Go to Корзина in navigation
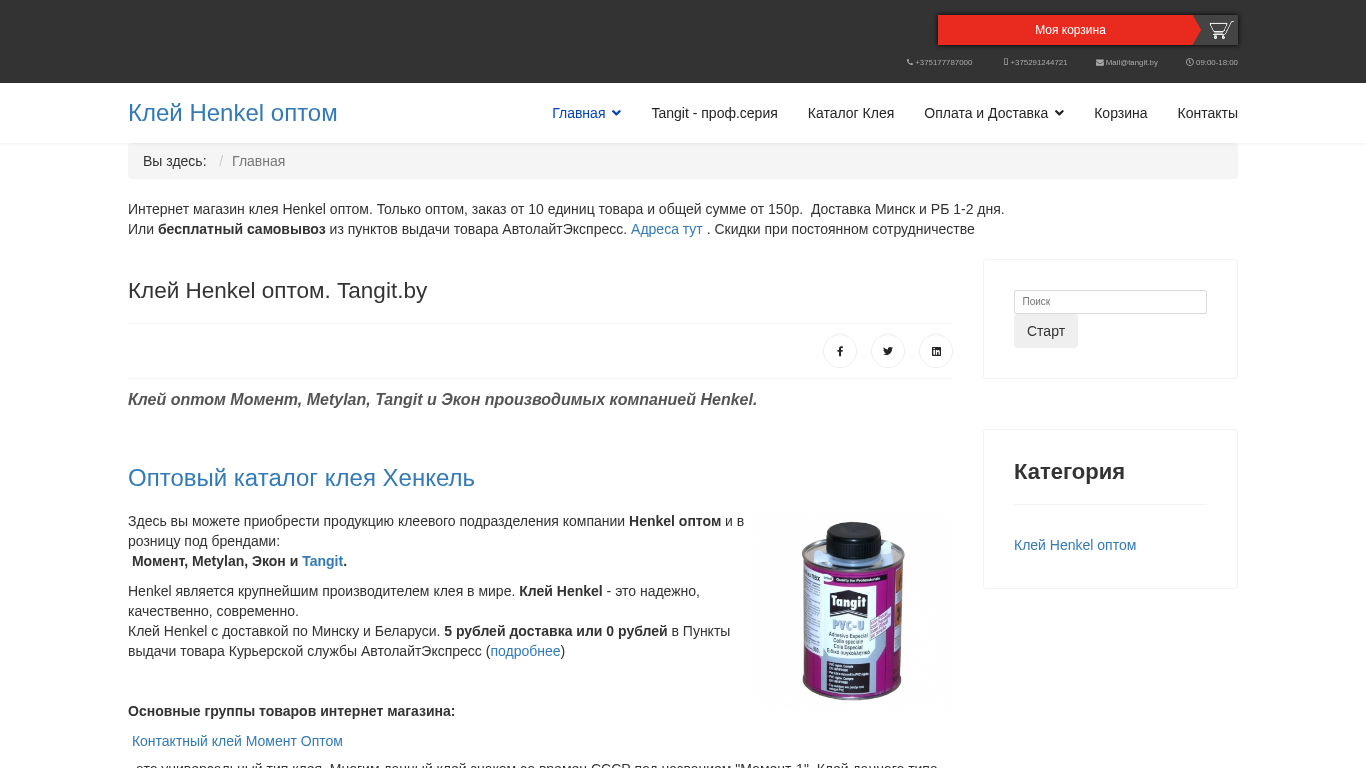 (x=1121, y=113)
